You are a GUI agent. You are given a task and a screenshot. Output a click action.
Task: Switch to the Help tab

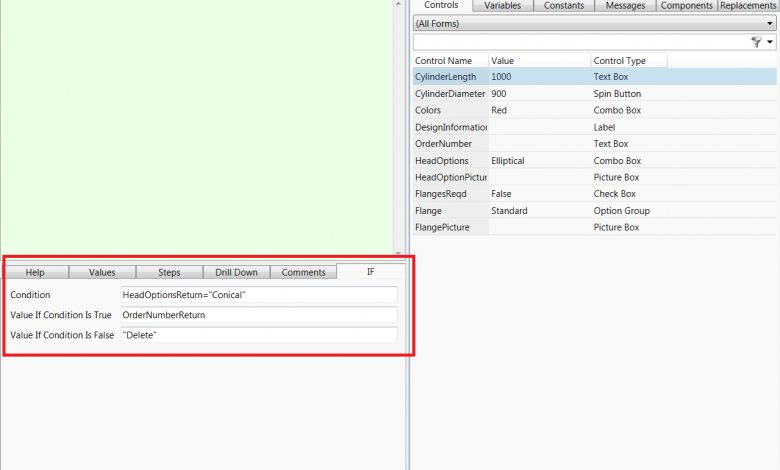(x=35, y=272)
